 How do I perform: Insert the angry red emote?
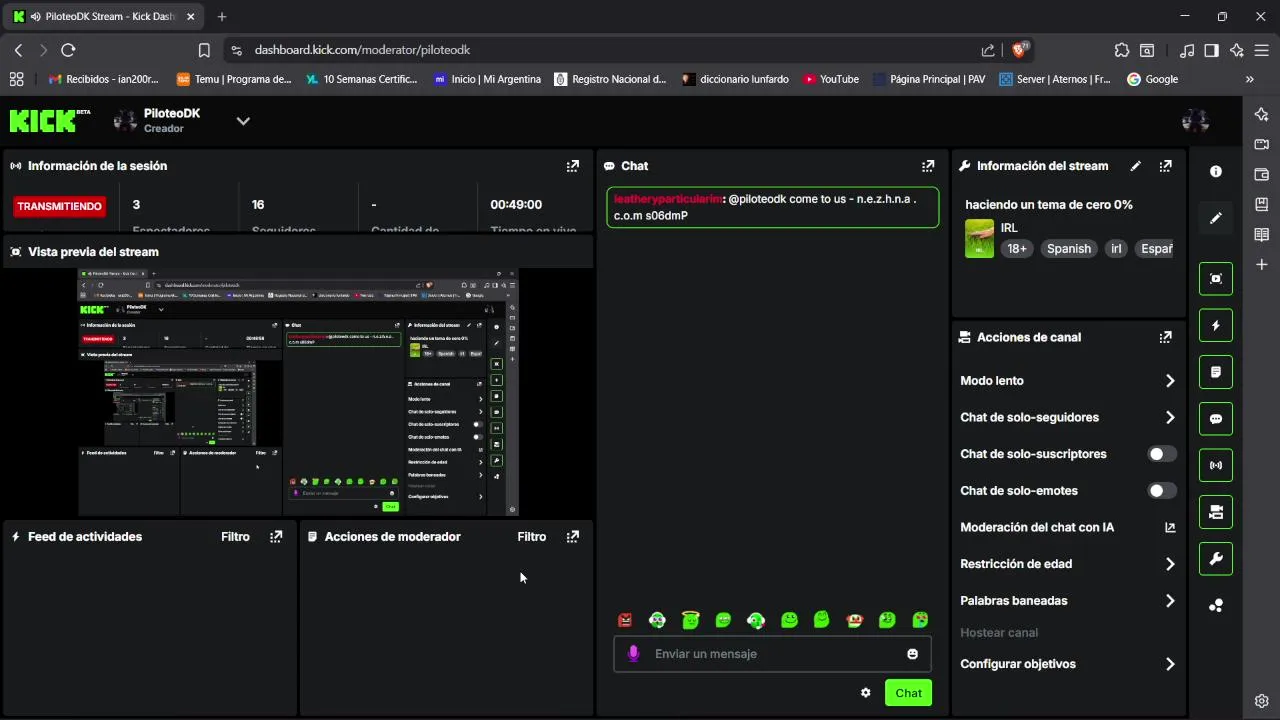click(x=625, y=620)
